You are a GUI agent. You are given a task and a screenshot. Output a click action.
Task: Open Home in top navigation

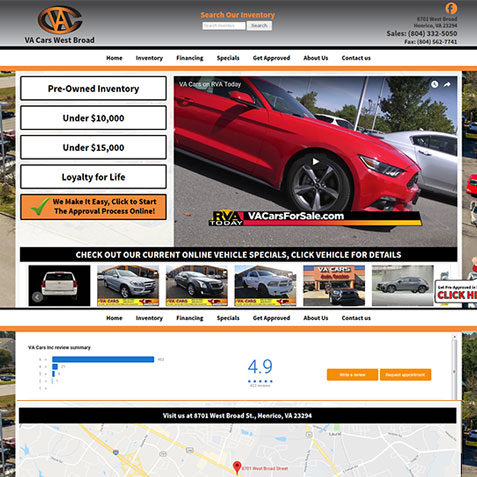114,58
